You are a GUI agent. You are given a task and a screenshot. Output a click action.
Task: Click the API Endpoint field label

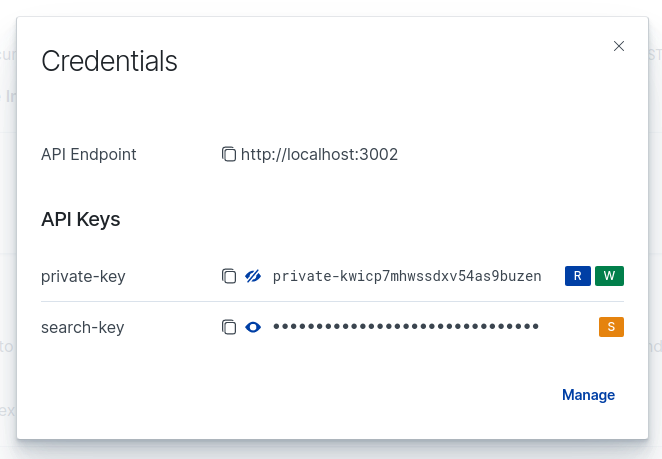click(89, 155)
